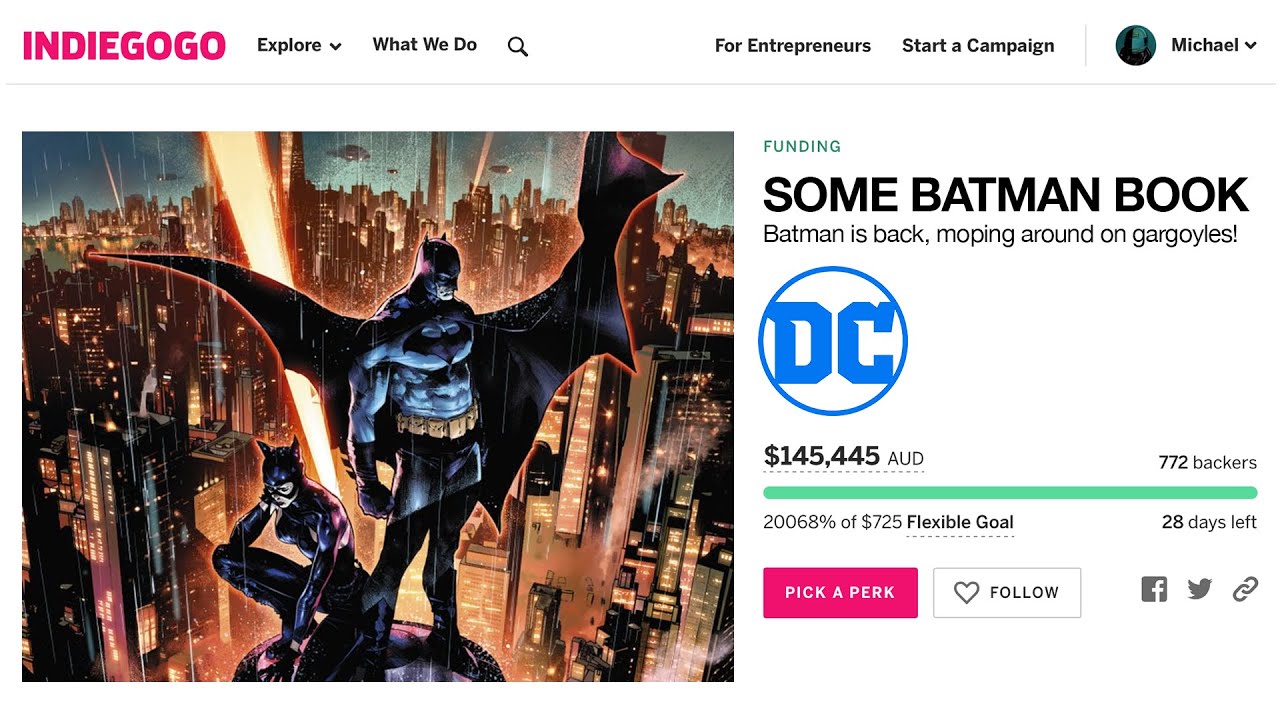Click the $145,445 amount raised
This screenshot has height=720, width=1280.
(x=821, y=457)
